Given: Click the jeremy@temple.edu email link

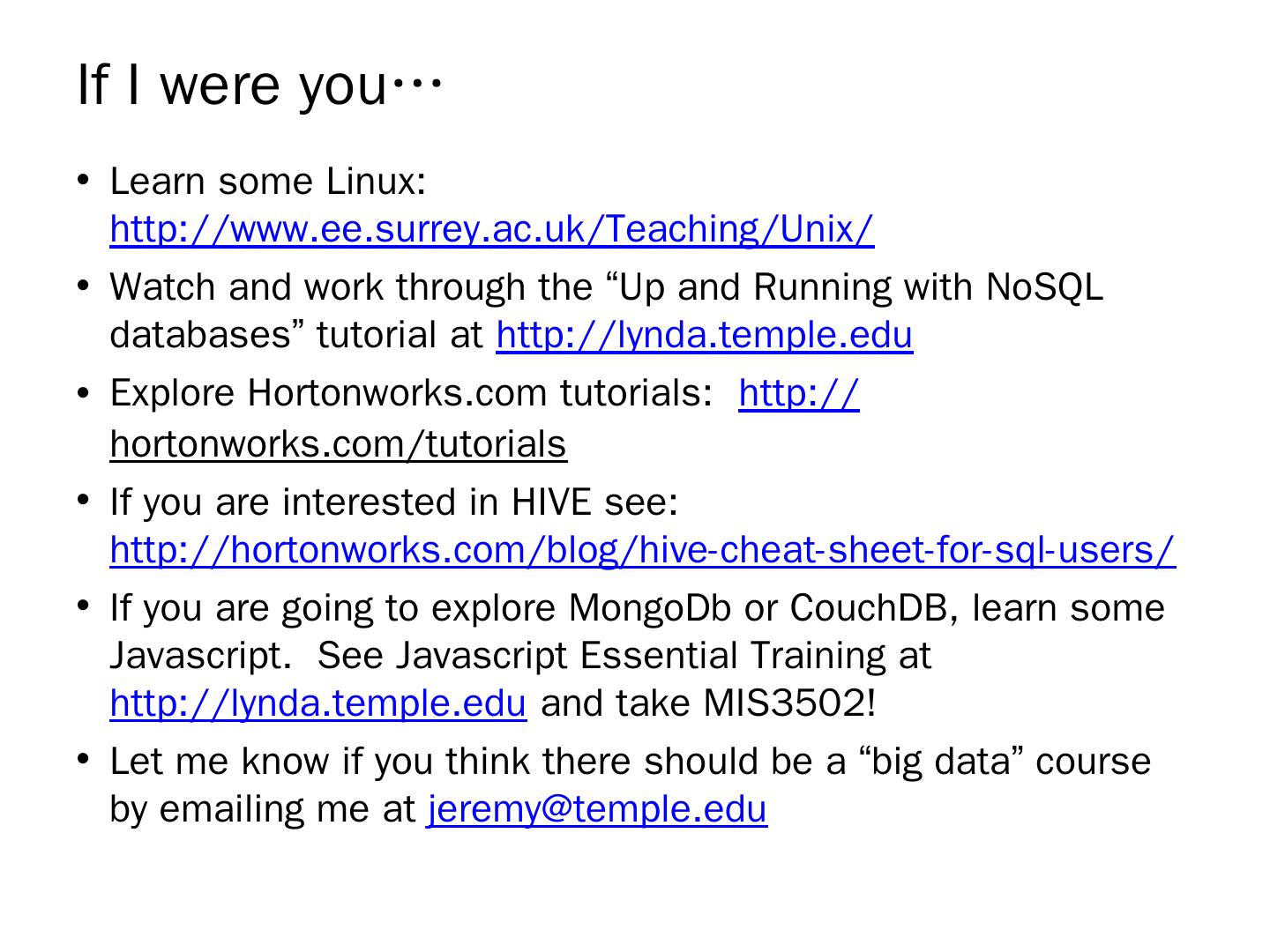Looking at the screenshot, I should pyautogui.click(x=597, y=808).
